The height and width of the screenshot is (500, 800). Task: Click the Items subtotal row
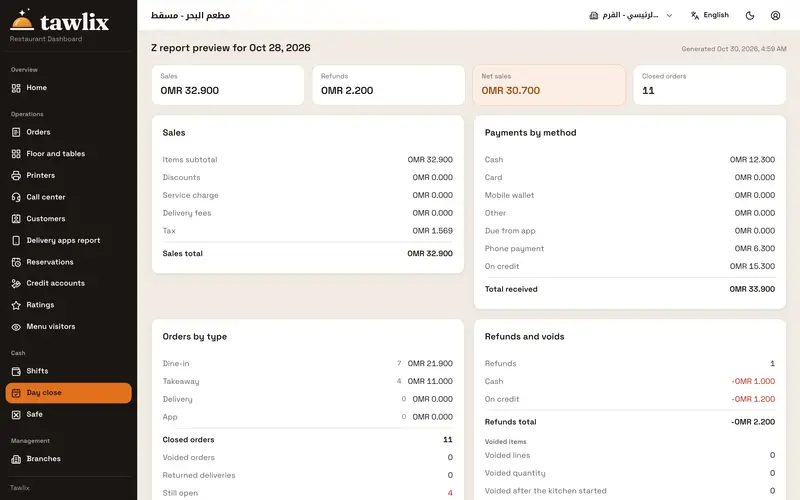[308, 160]
